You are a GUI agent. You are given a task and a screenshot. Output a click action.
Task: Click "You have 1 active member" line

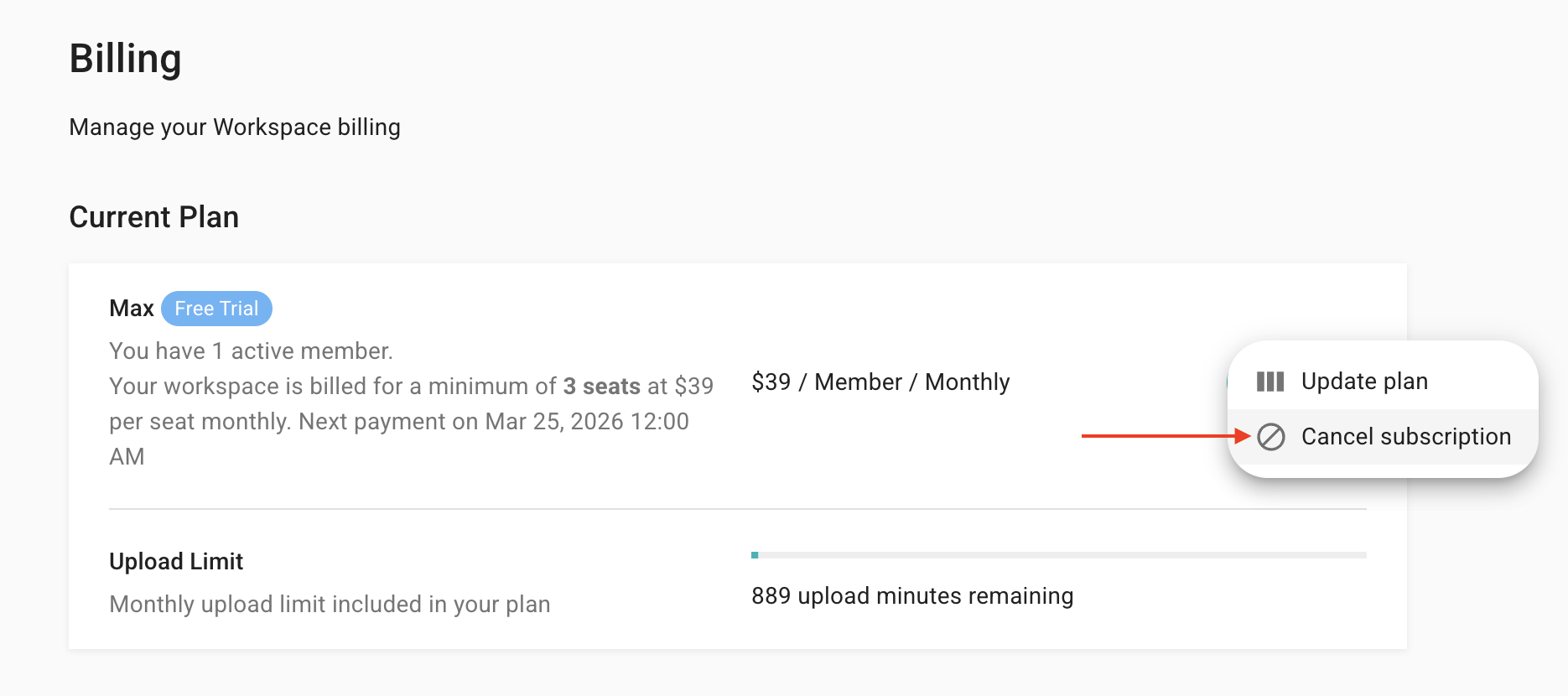(251, 351)
